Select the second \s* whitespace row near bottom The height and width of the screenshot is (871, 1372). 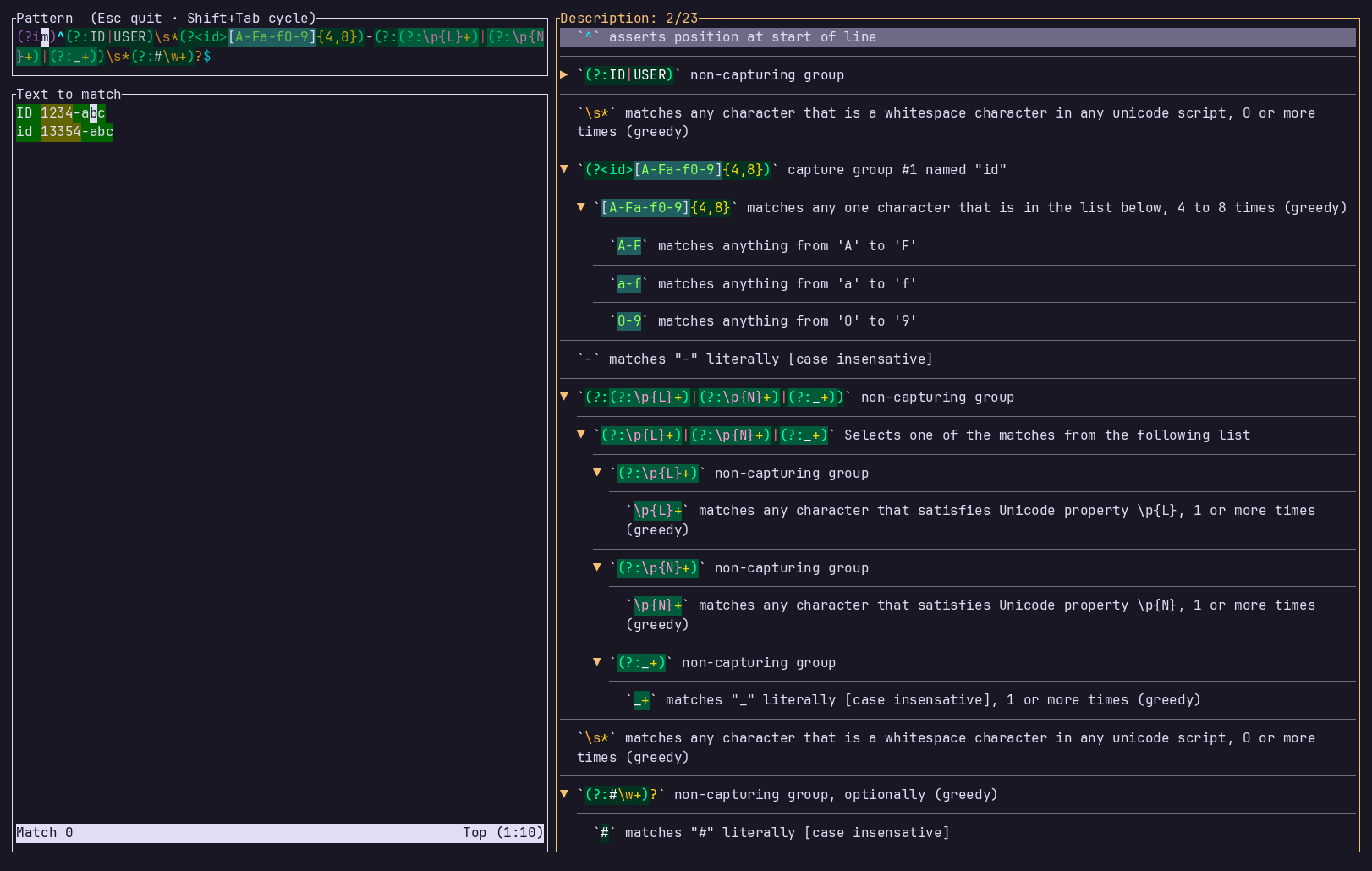[958, 748]
